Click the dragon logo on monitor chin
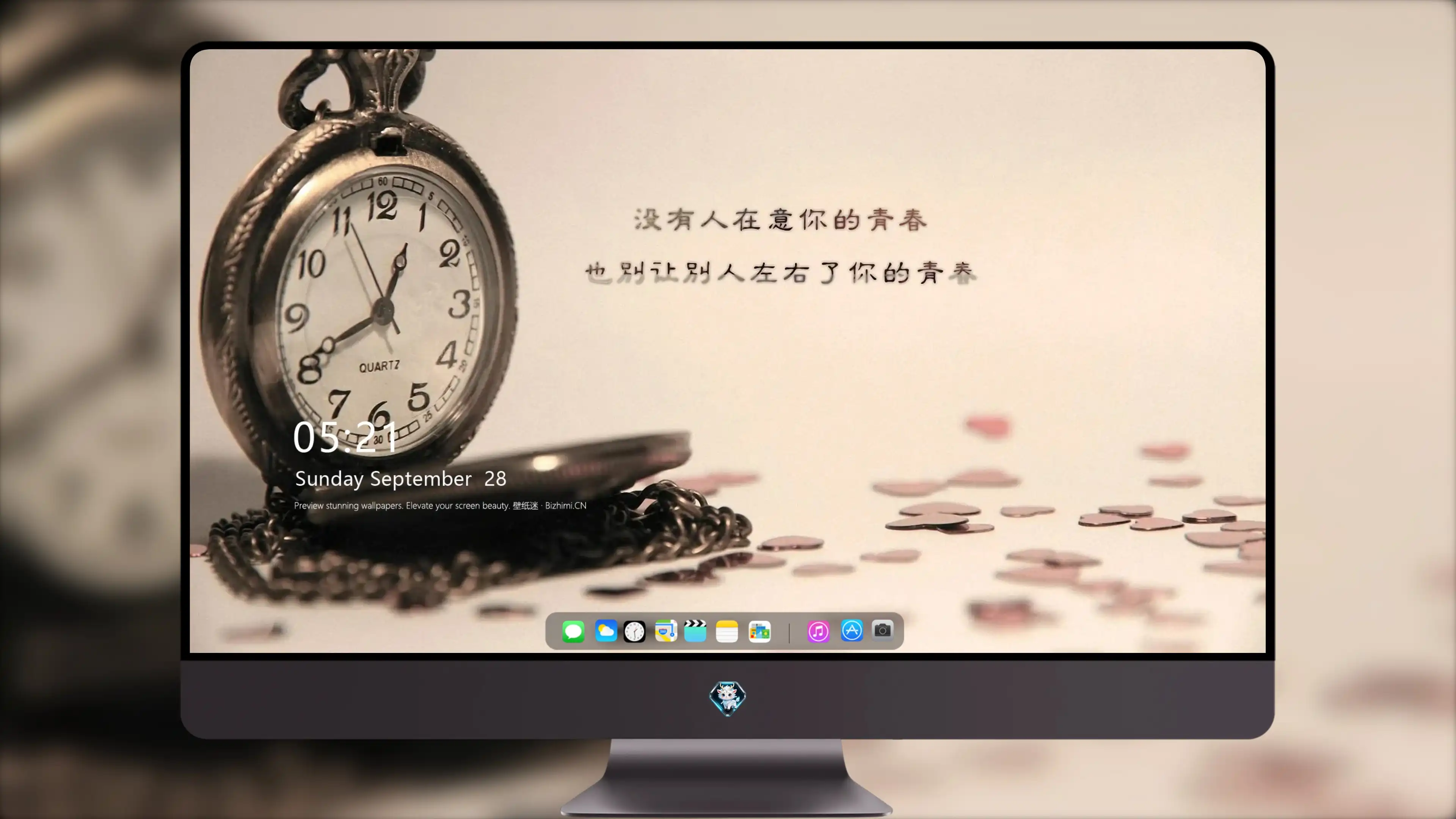Image resolution: width=1456 pixels, height=819 pixels. (x=728, y=698)
